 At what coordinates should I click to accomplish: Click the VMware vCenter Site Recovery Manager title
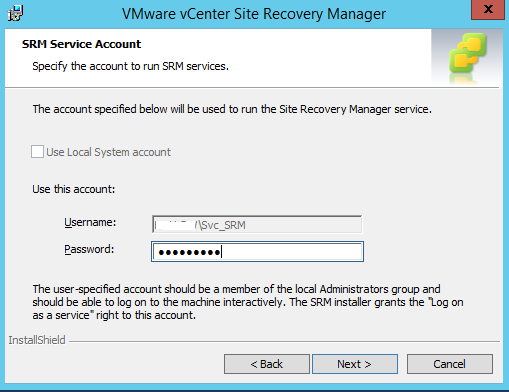(x=254, y=14)
